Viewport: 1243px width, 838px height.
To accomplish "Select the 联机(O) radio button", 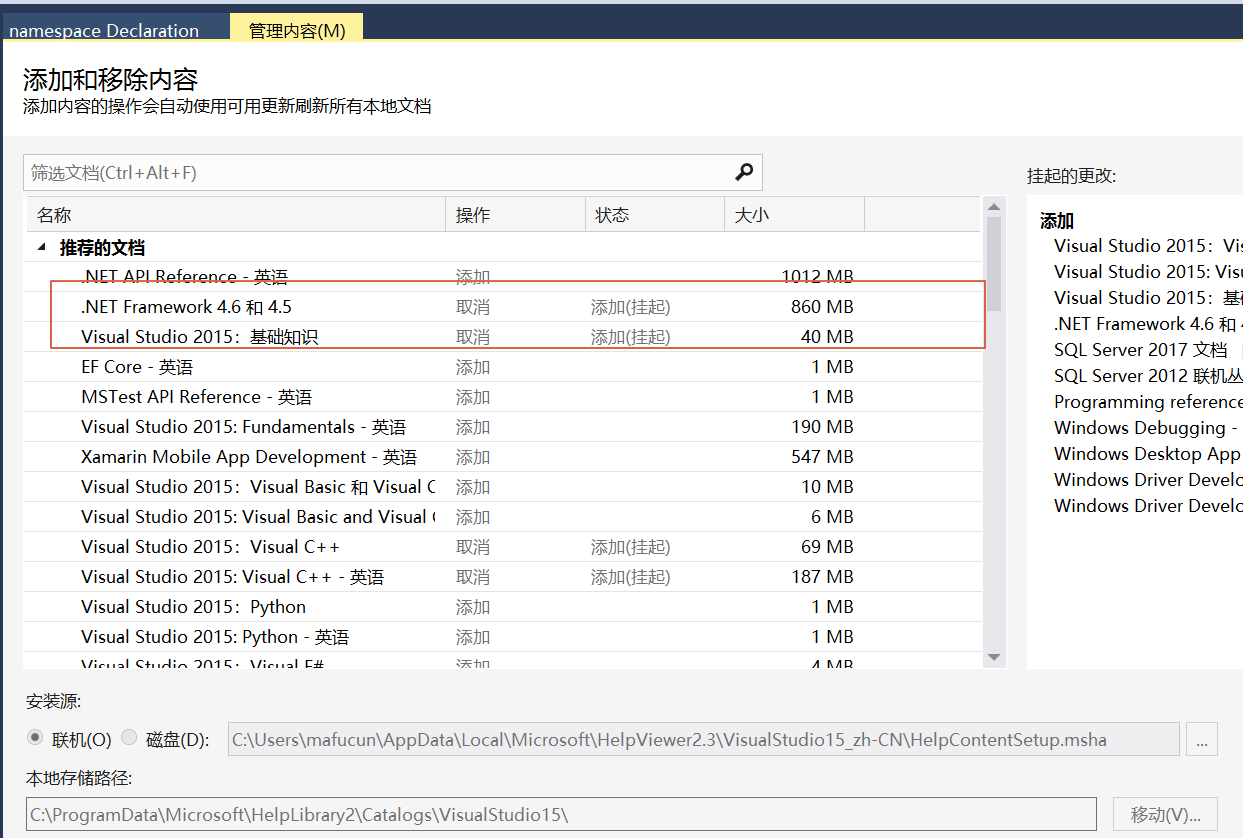I will (35, 738).
